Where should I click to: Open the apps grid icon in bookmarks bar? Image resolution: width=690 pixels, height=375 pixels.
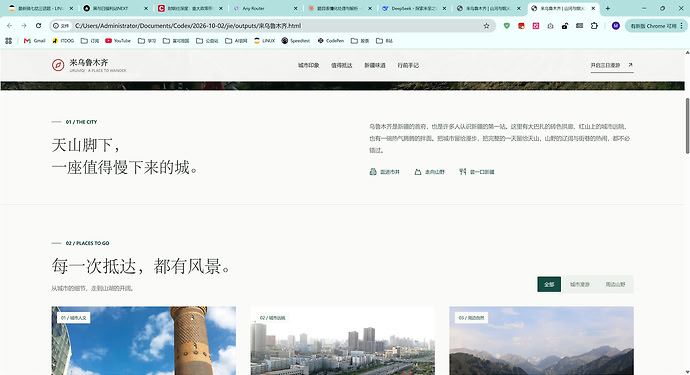[8, 41]
